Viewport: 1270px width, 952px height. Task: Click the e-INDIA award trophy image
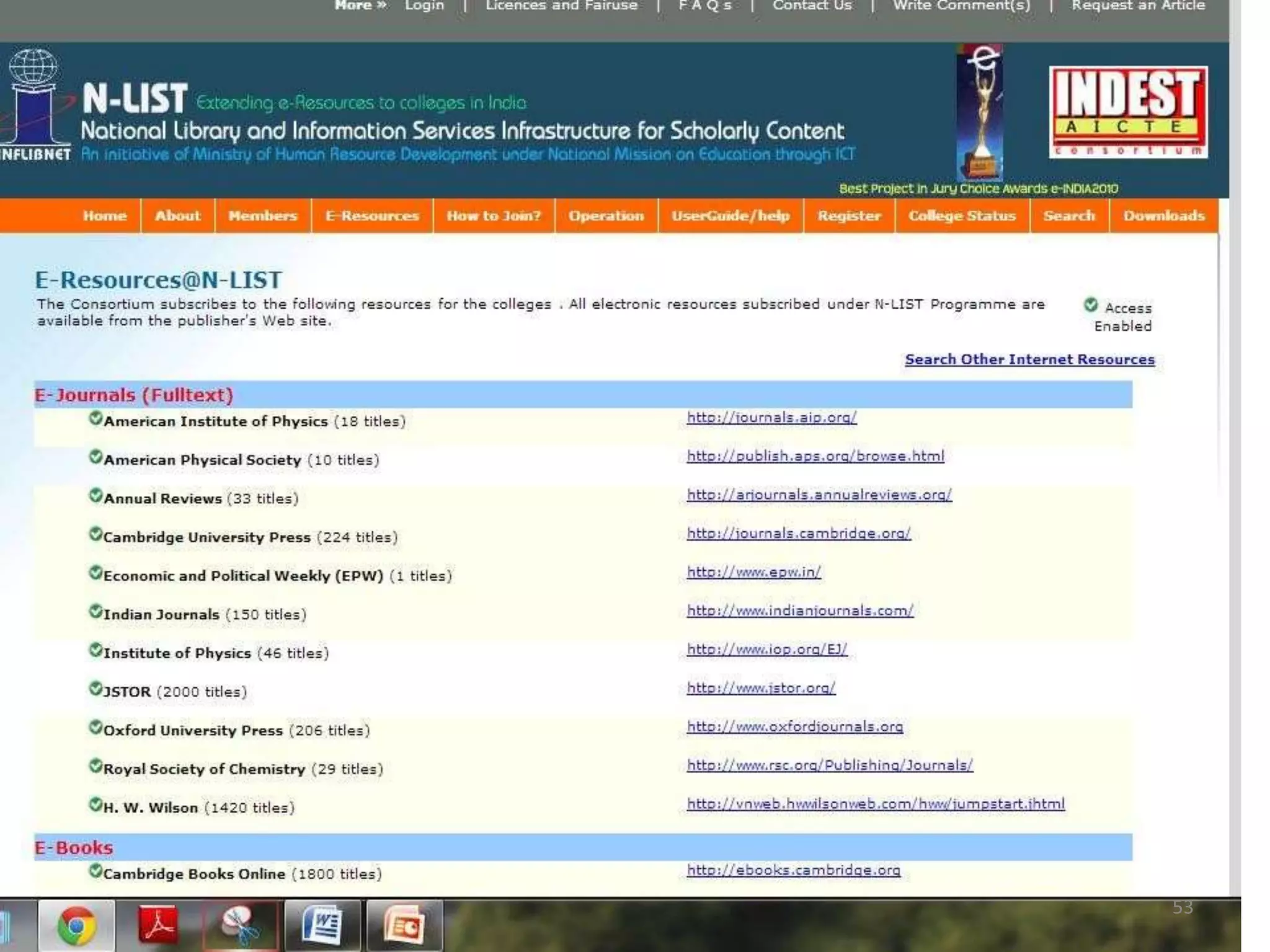tap(980, 112)
